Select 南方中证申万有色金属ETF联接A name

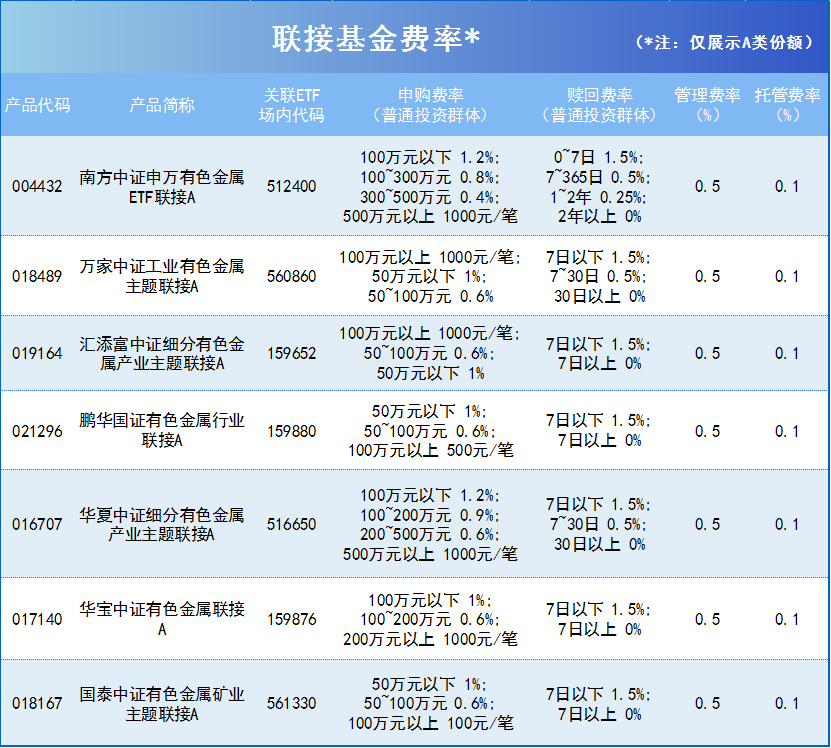coord(161,188)
